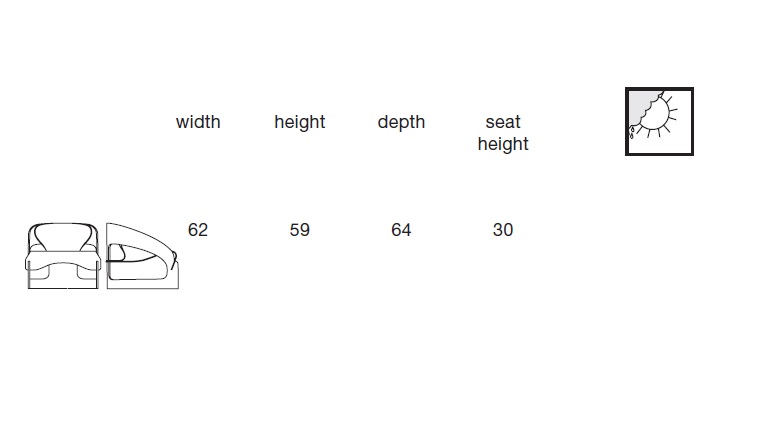Select the height value 59
This screenshot has height=421, width=773.
point(300,230)
